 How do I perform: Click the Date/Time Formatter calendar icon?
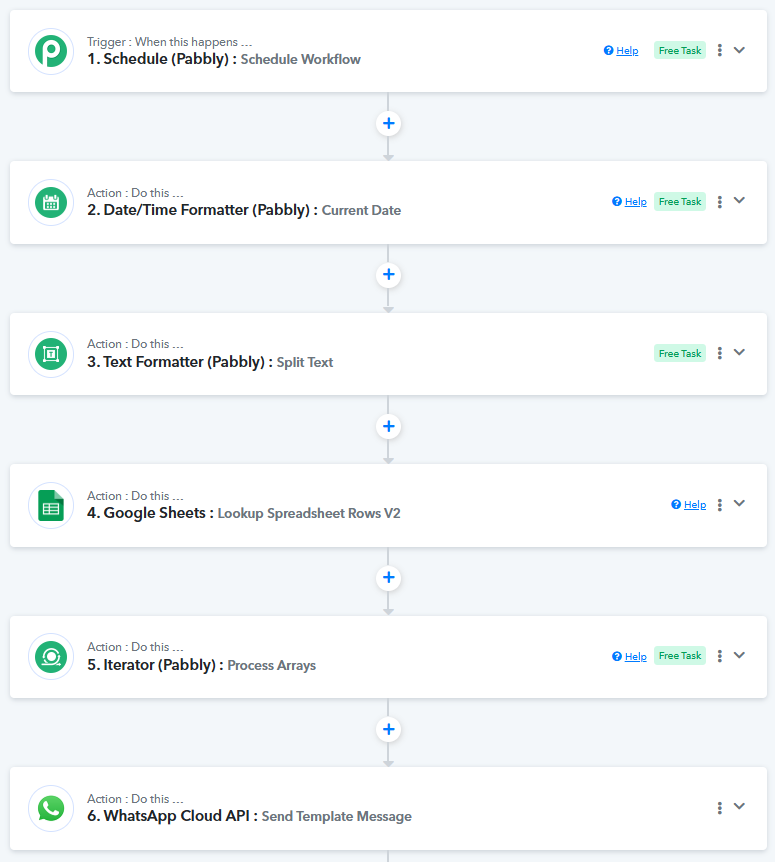pos(51,202)
